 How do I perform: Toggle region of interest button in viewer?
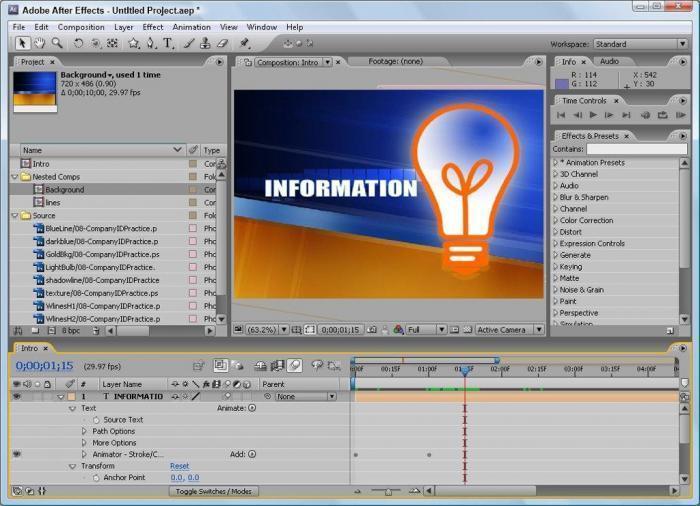[x=454, y=330]
